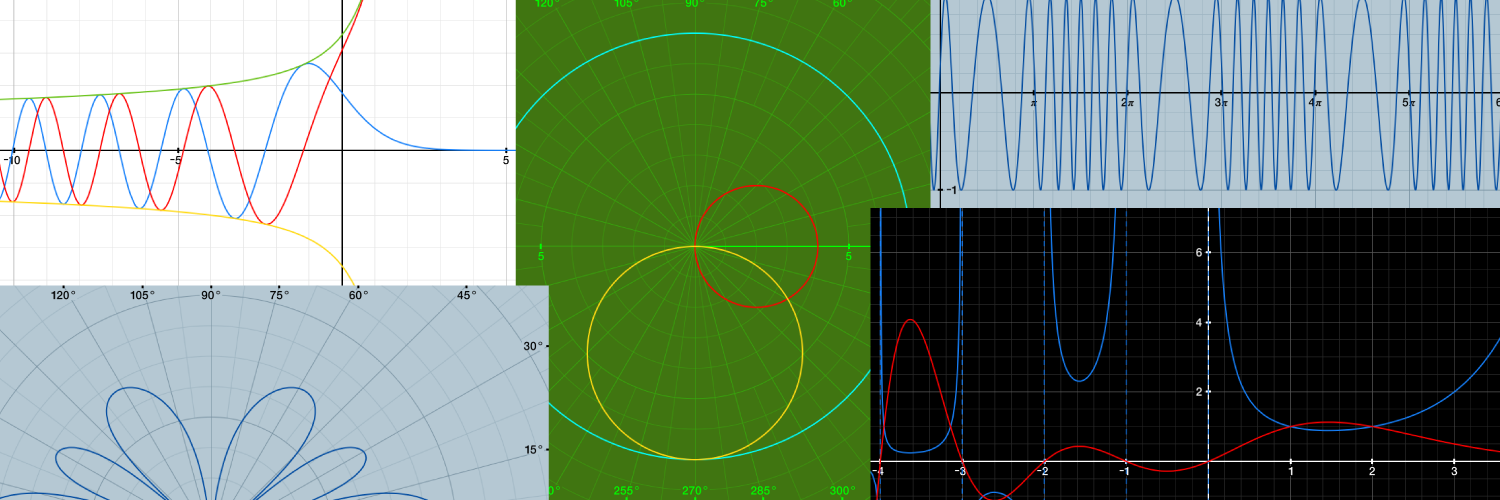The width and height of the screenshot is (1500, 500).
Task: Click the 3 label on the black graph's x-axis
Action: pyautogui.click(x=1454, y=470)
